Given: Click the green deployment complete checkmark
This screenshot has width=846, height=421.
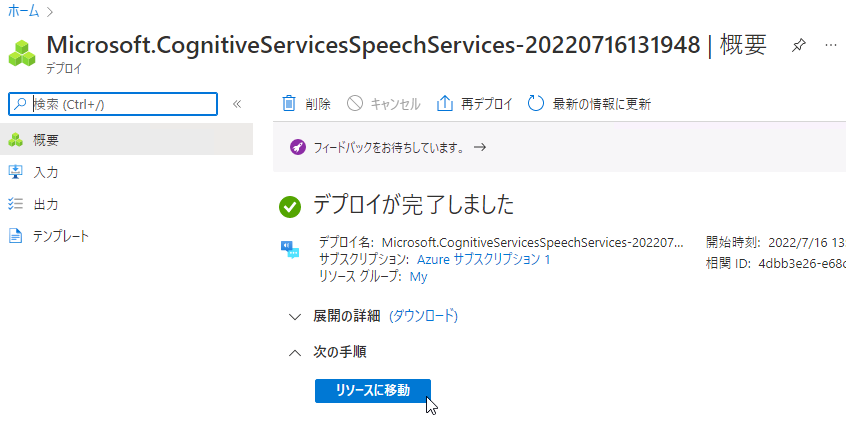Looking at the screenshot, I should click(290, 207).
